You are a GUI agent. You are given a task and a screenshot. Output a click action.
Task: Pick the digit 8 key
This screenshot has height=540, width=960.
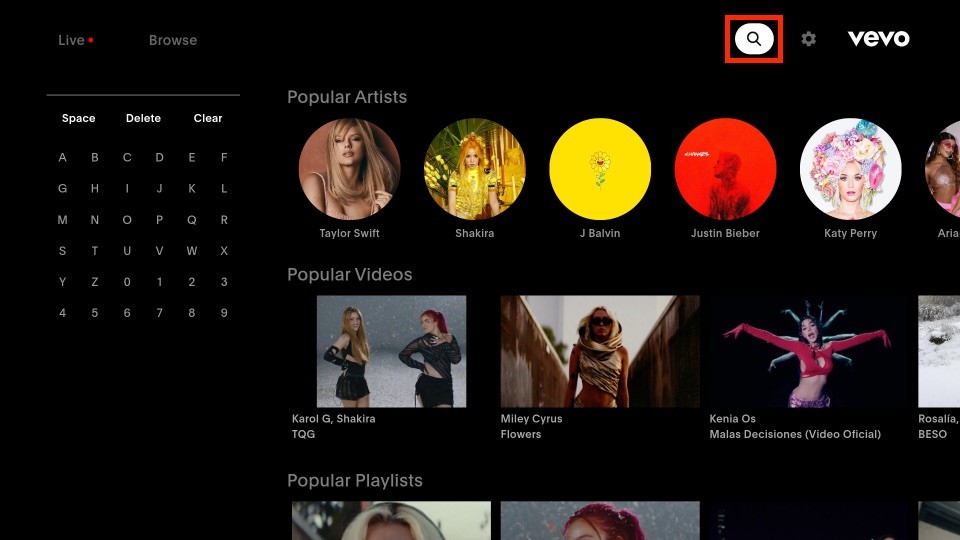pos(192,313)
